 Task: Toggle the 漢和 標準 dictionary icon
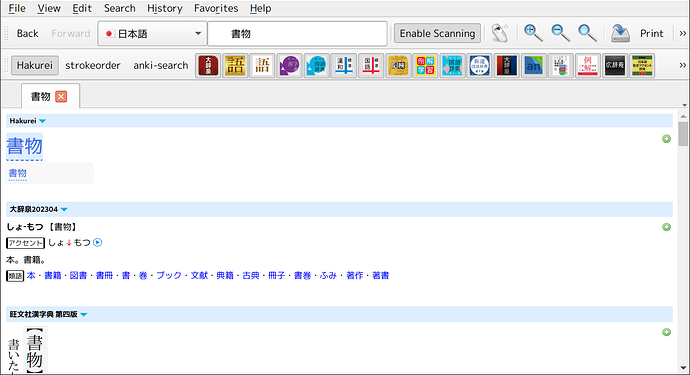[344, 66]
